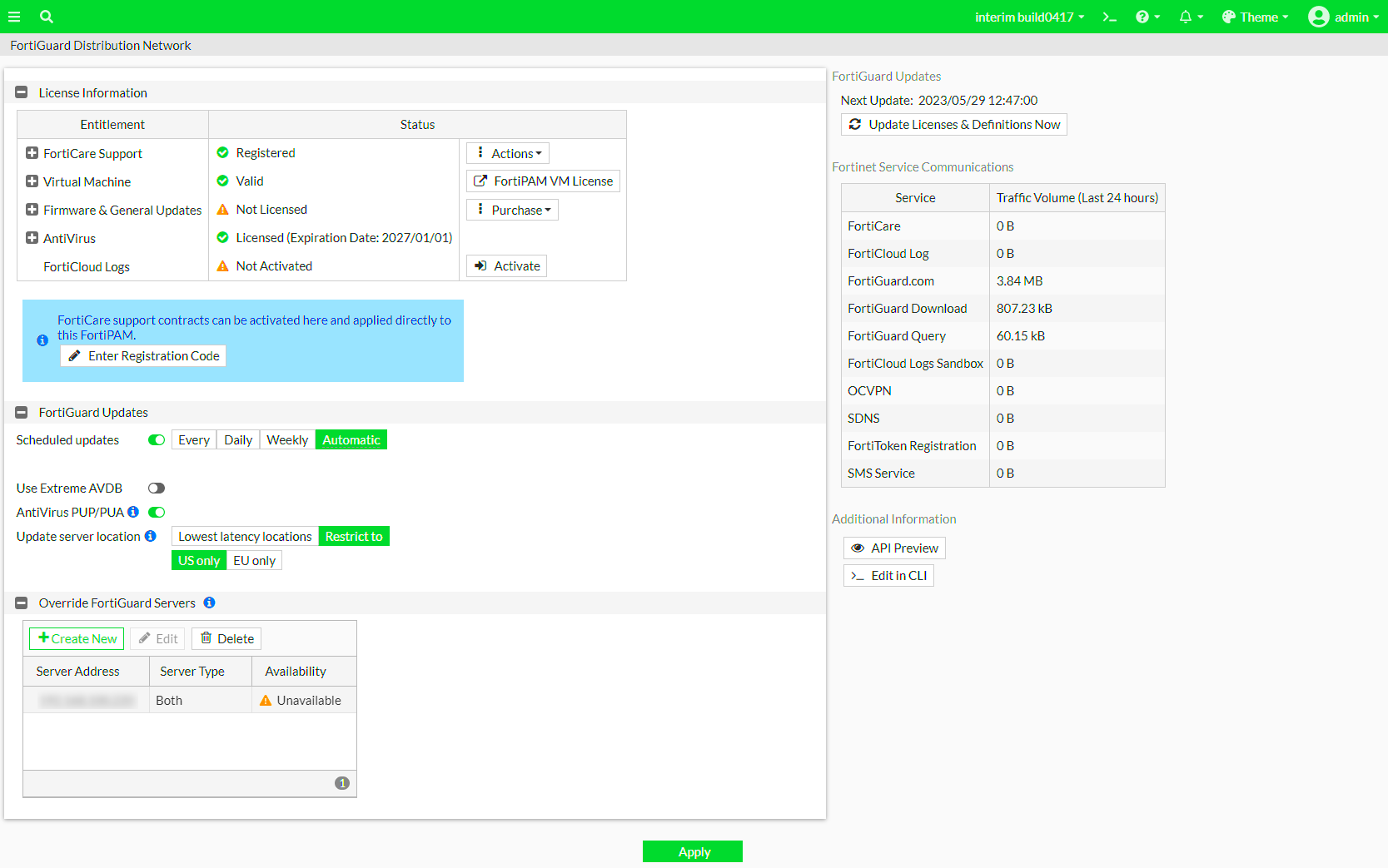Image resolution: width=1388 pixels, height=868 pixels.
Task: Click the FortiGuard Query 60.15 kB value
Action: pos(1021,336)
